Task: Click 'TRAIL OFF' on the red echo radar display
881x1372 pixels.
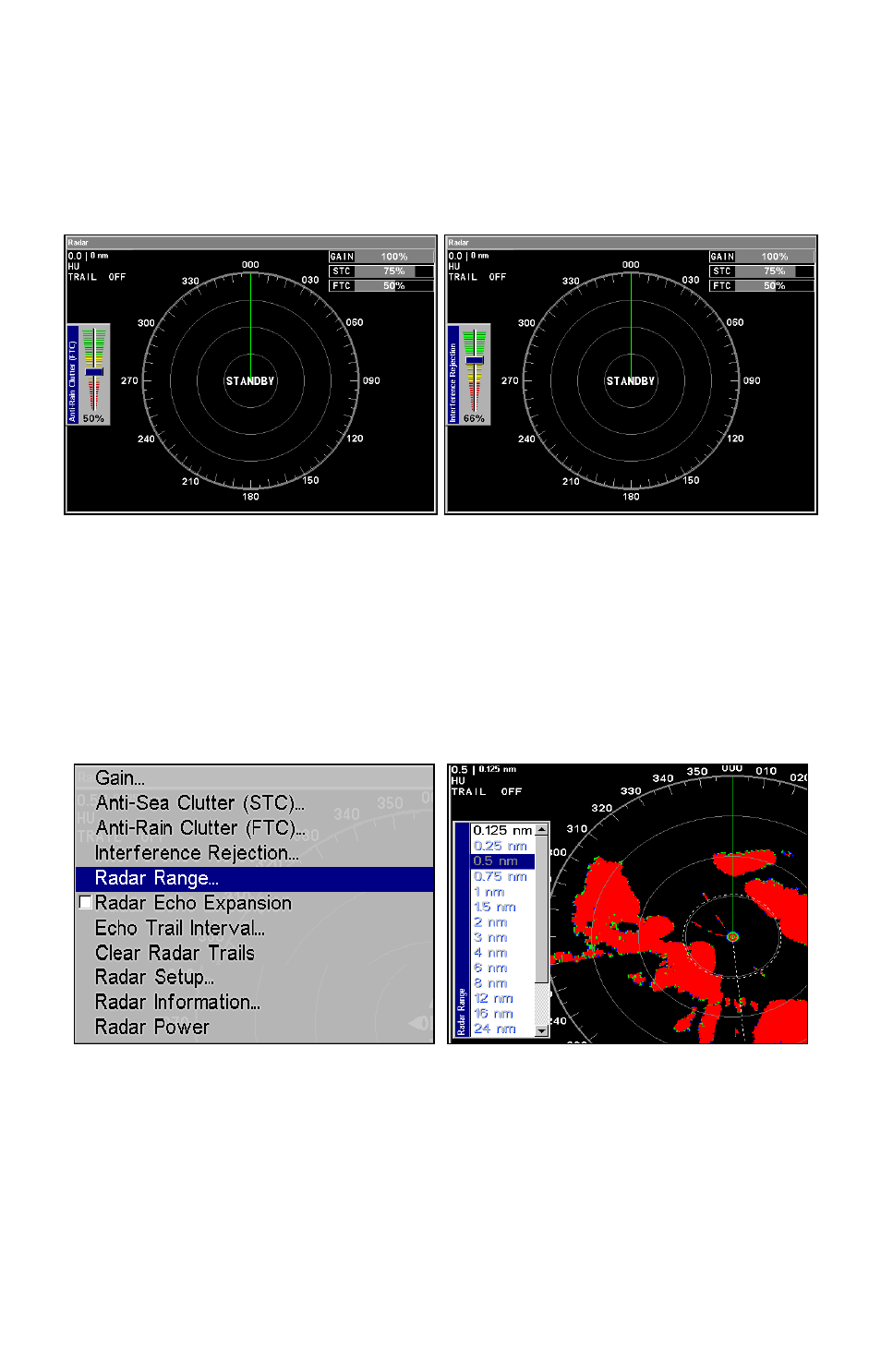Action: click(487, 791)
